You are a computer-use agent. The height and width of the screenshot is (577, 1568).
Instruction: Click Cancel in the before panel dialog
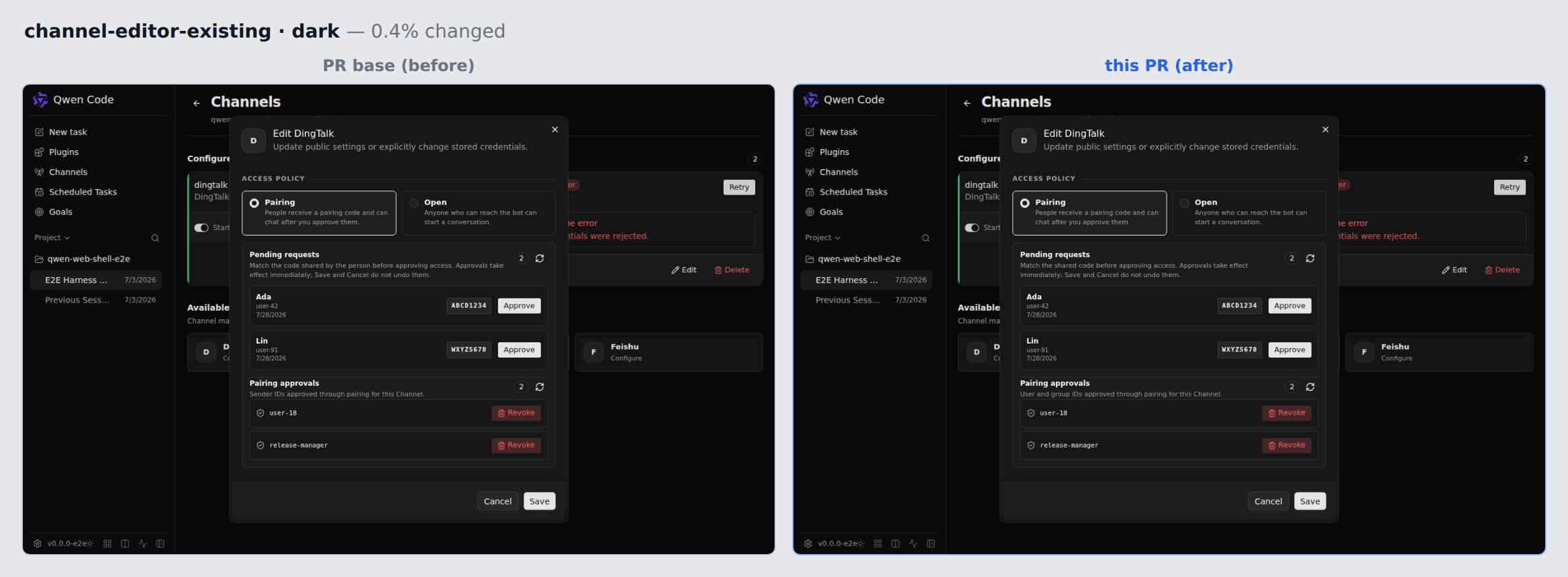pos(498,501)
